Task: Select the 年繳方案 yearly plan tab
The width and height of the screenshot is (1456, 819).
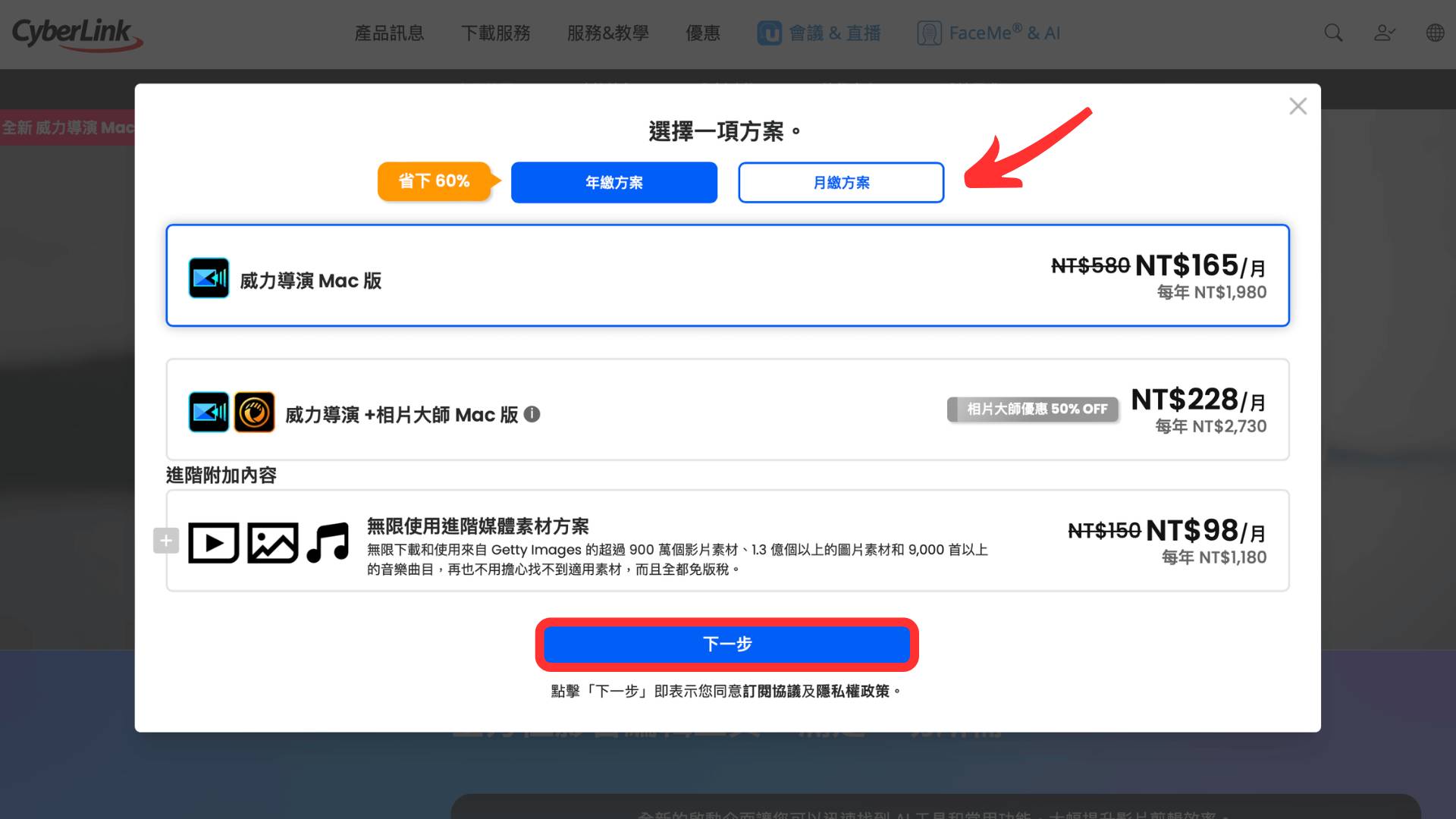Action: [x=614, y=182]
